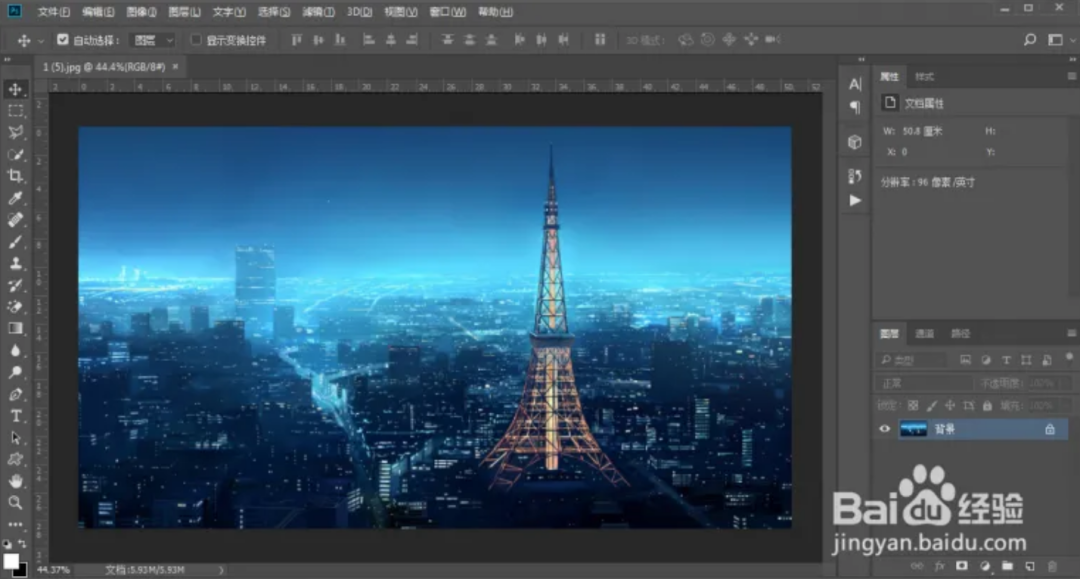This screenshot has width=1080, height=579.
Task: Uncheck the 自动选择 checkbox
Action: tap(63, 40)
